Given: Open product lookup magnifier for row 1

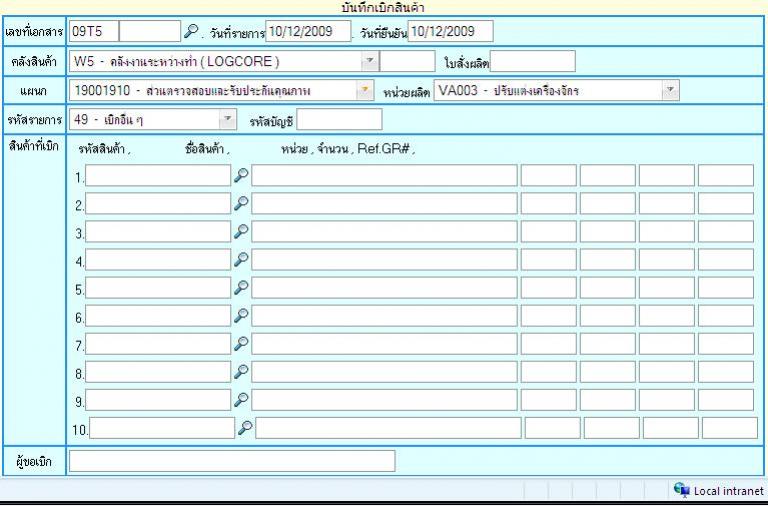Looking at the screenshot, I should [x=241, y=175].
